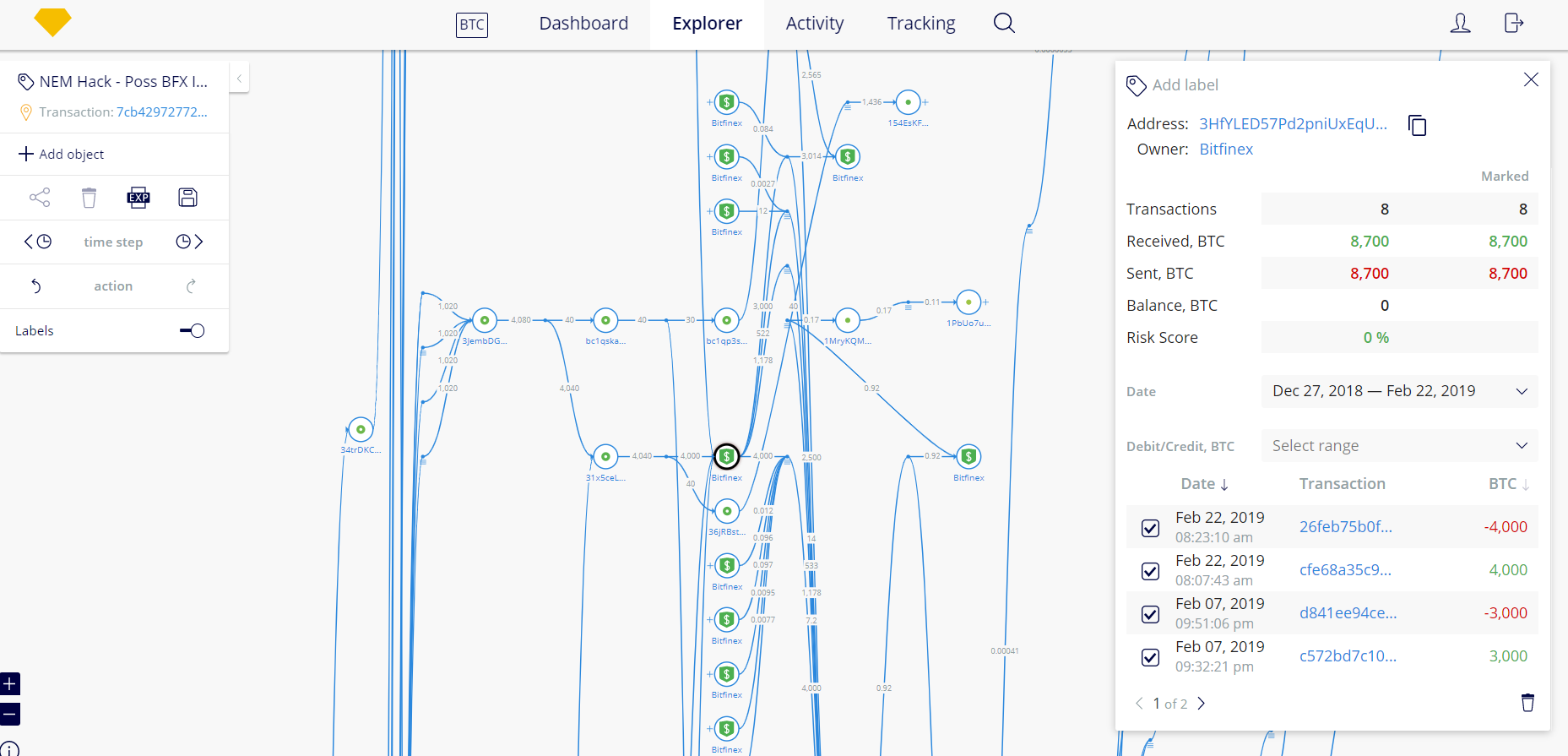Undo the last action
Viewport: 1568px width, 756px height.
point(36,286)
